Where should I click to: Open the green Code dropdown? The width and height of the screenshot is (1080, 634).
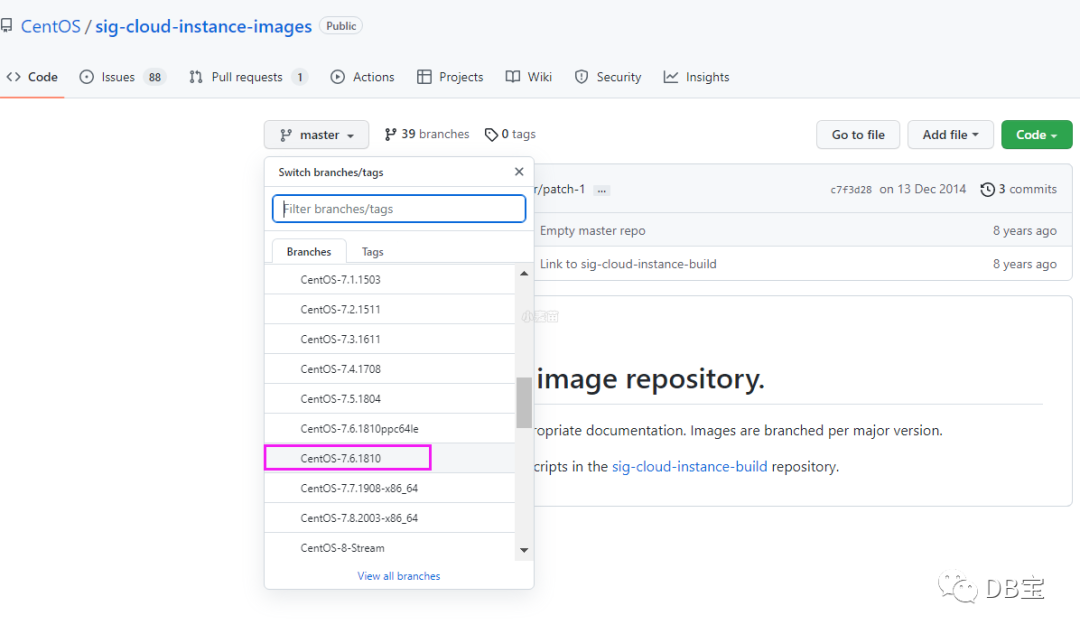1036,135
